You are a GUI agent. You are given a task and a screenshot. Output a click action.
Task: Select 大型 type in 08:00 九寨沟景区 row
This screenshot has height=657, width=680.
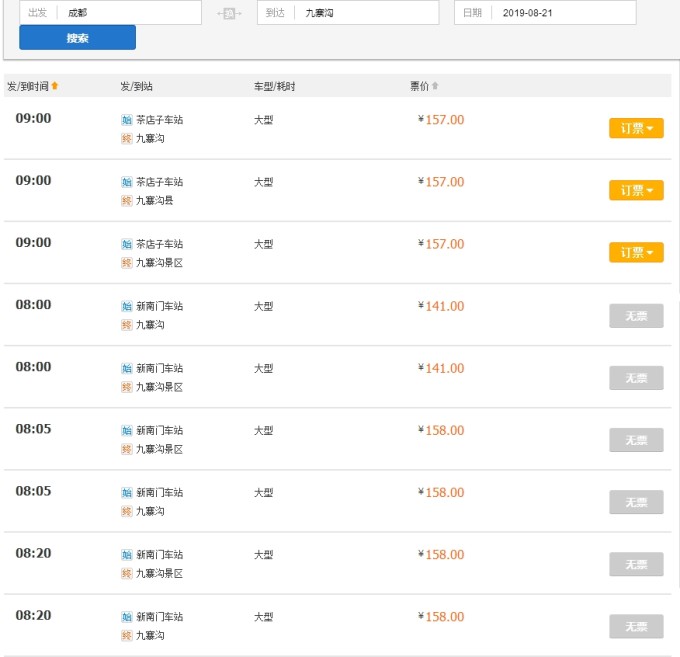point(264,368)
